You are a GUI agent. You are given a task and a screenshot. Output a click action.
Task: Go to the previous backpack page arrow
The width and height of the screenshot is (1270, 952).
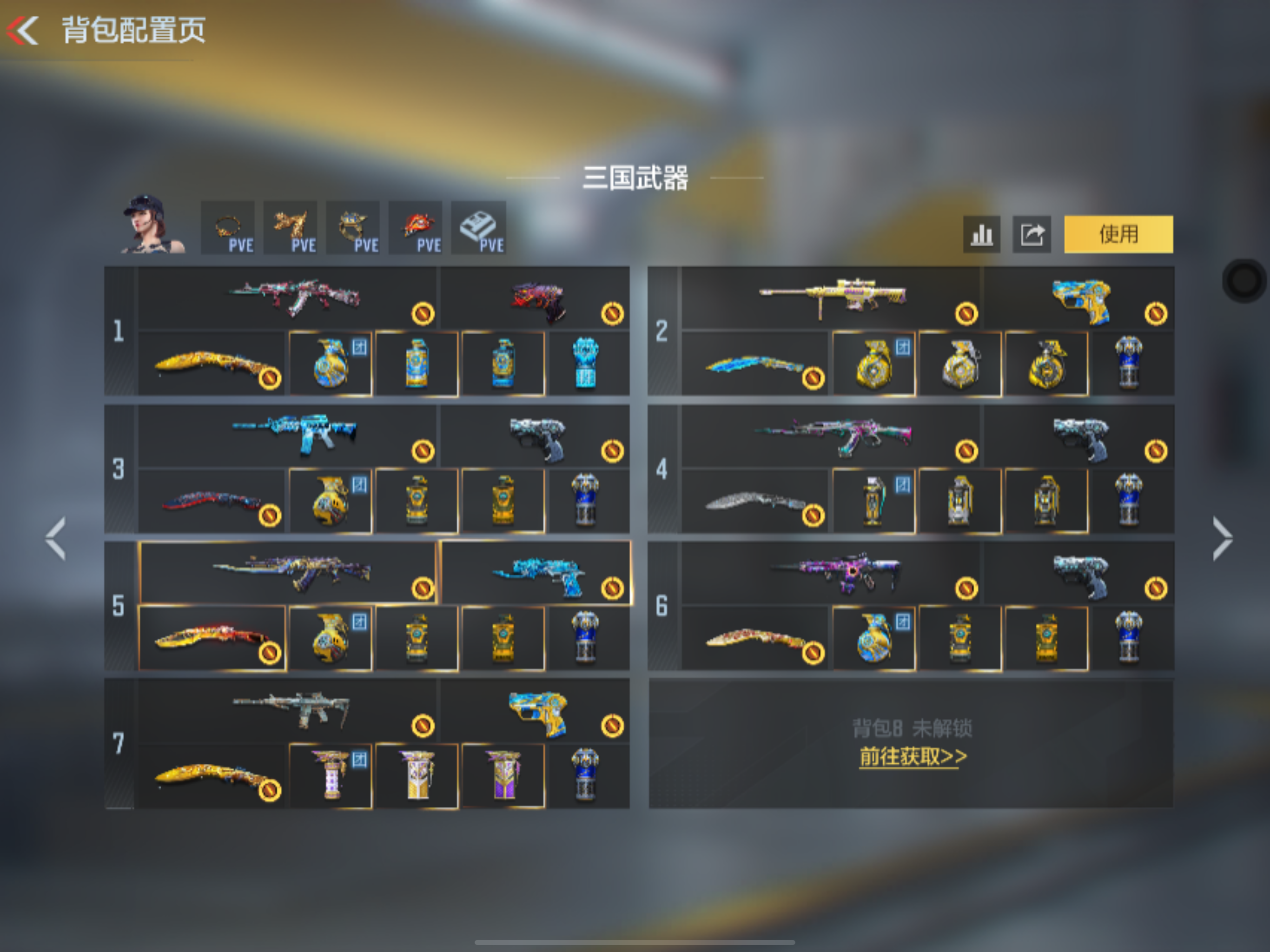(x=56, y=538)
